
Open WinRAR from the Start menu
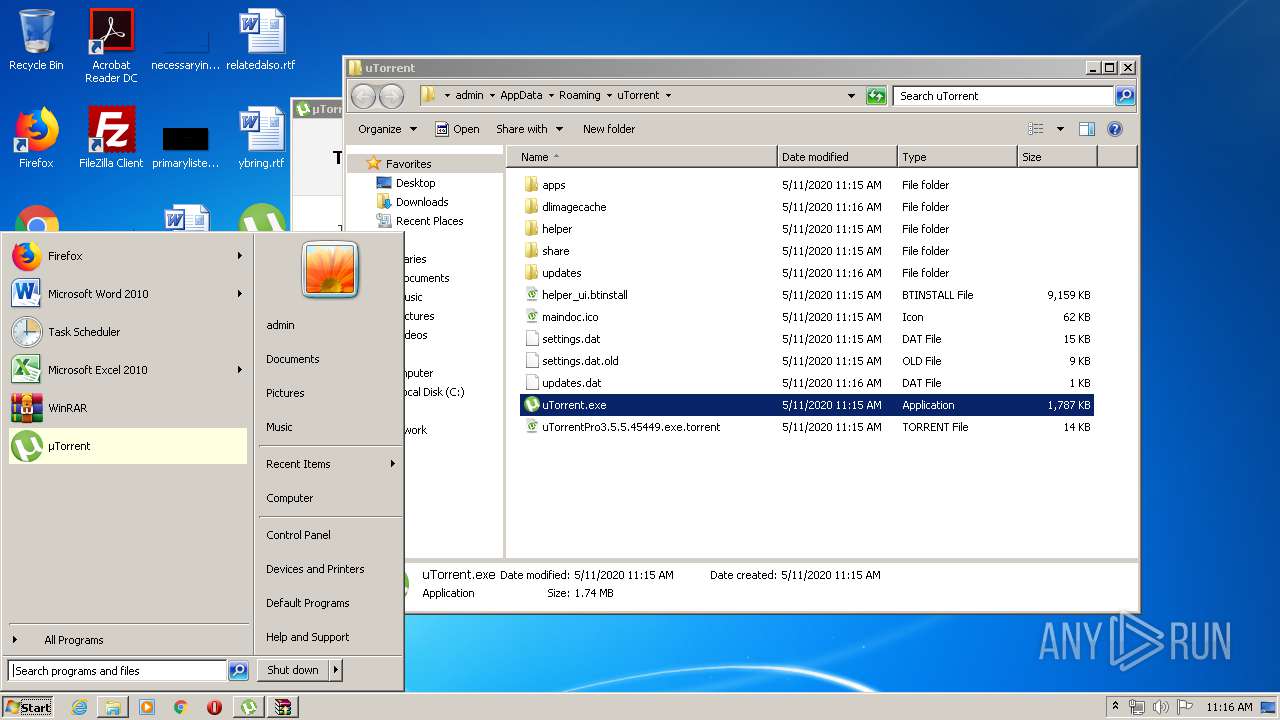[x=127, y=408]
